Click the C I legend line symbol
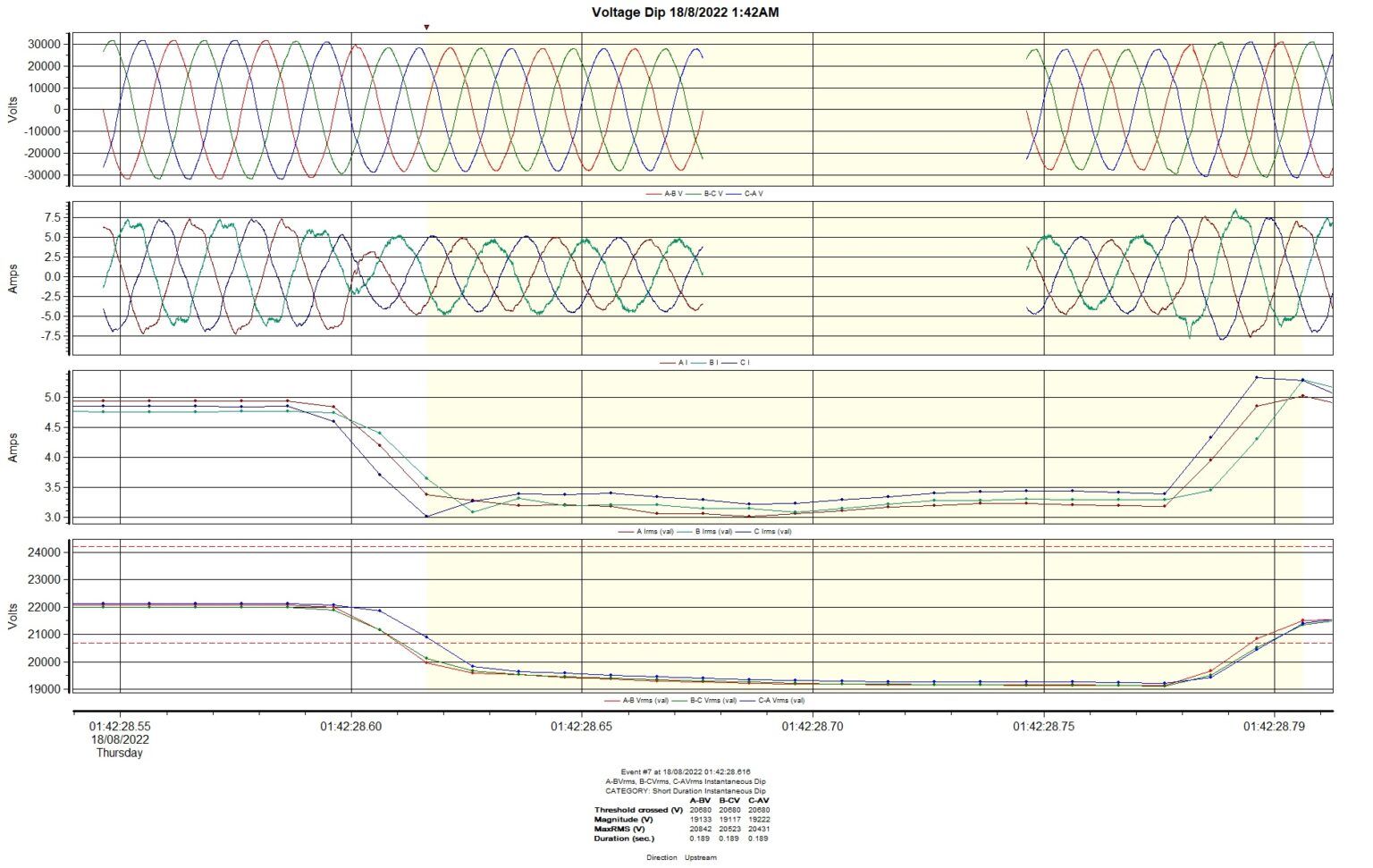The image size is (1373, 868). tap(729, 362)
